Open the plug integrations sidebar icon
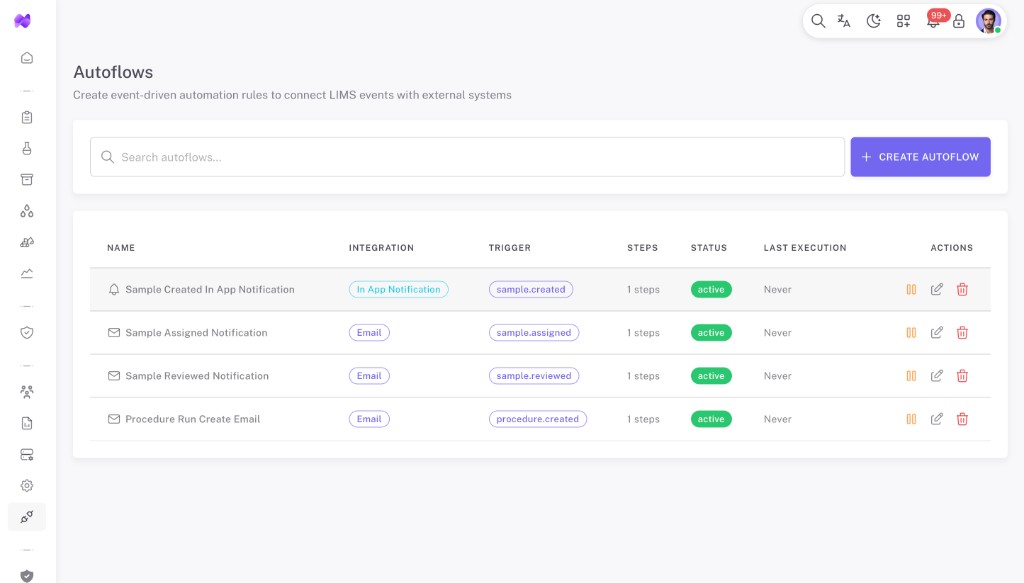The width and height of the screenshot is (1024, 583). (x=27, y=517)
